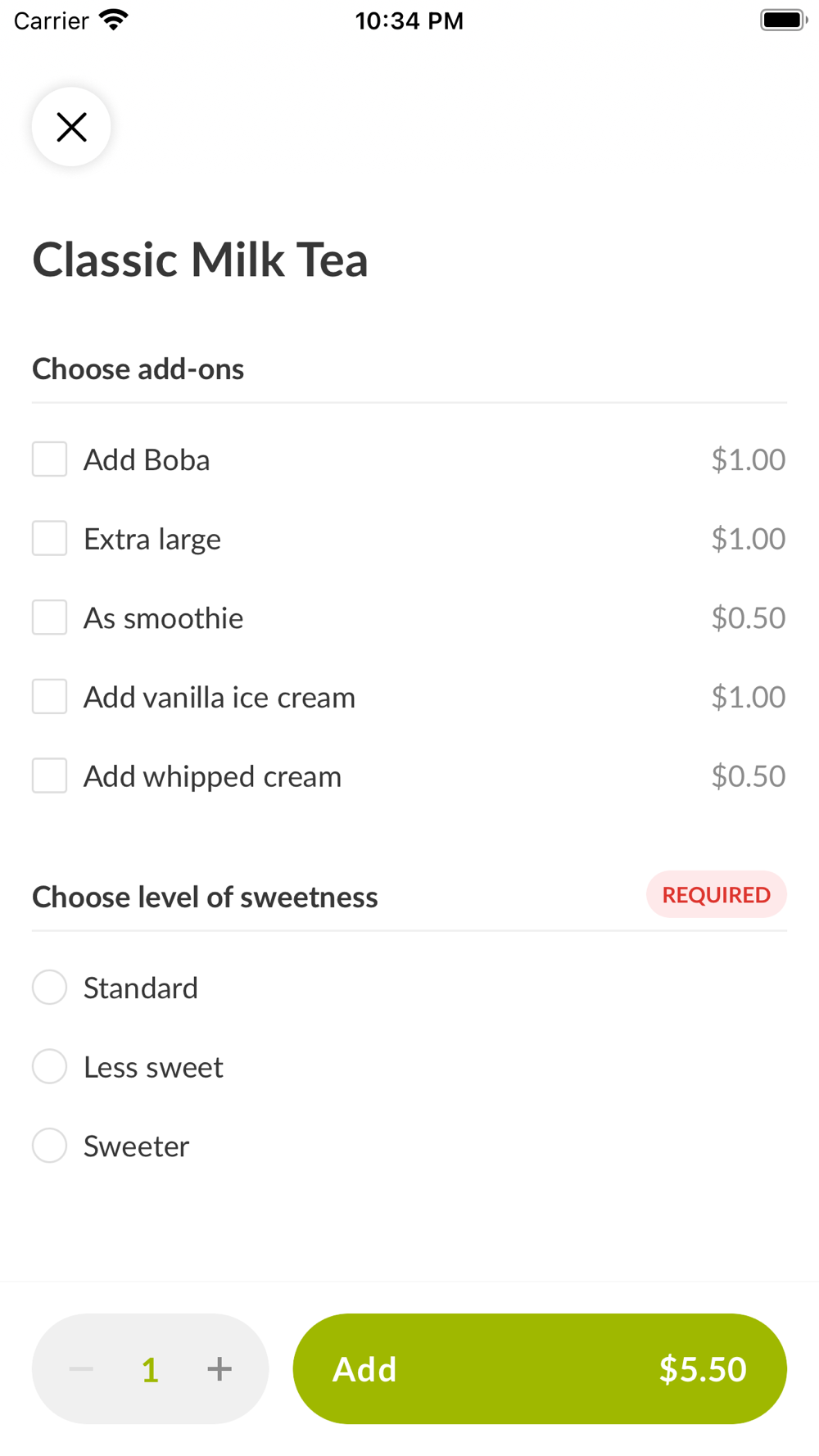Tap the Add $5.50 button

click(540, 1368)
